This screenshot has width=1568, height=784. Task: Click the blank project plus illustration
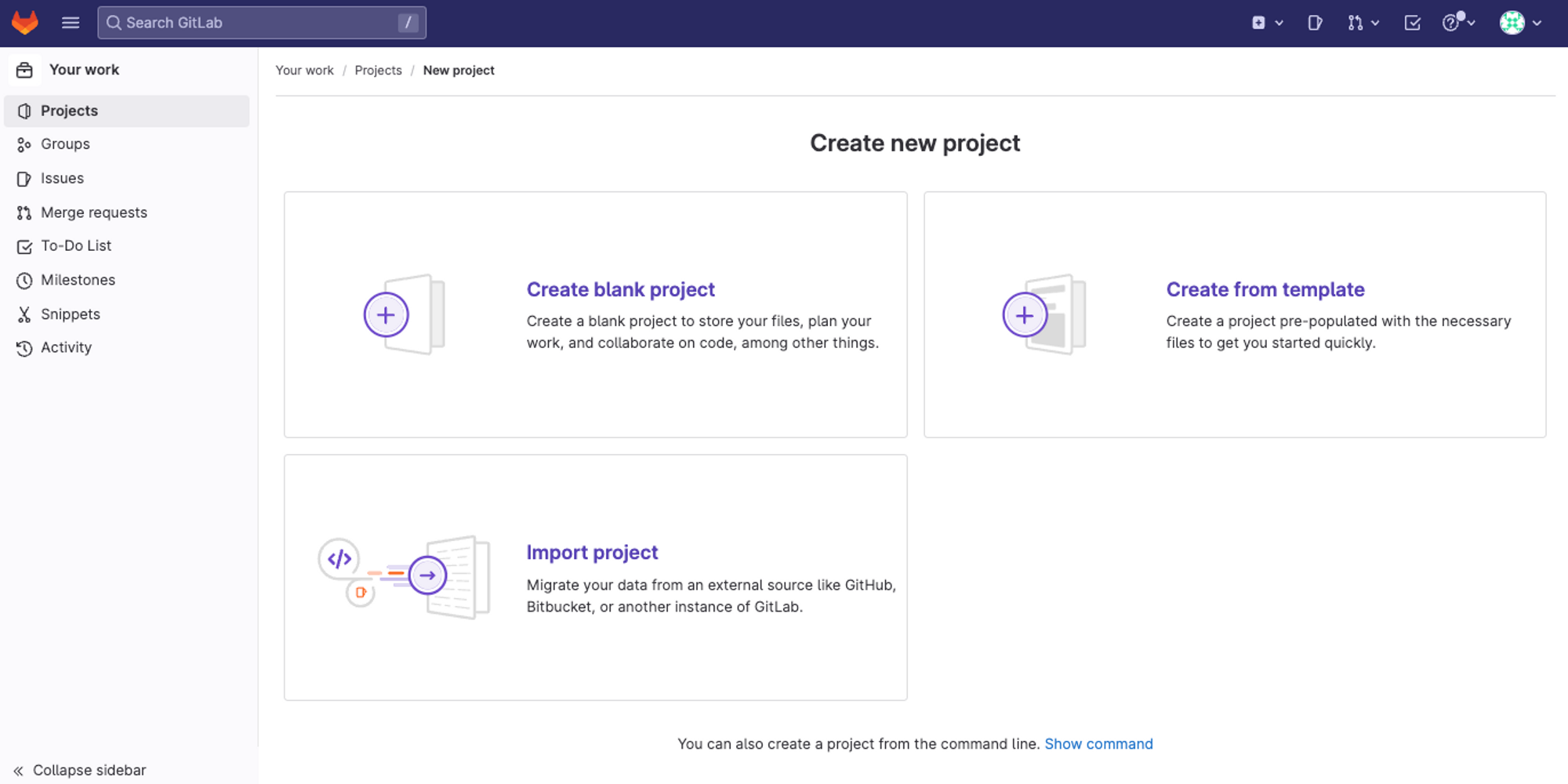[404, 314]
